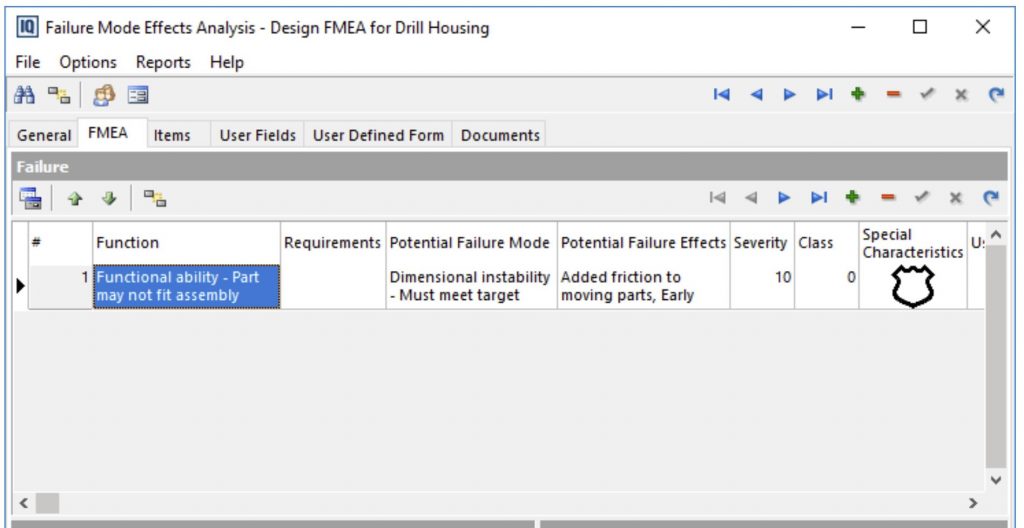Switch to the Documents tab
1024x528 pixels.
(500, 135)
